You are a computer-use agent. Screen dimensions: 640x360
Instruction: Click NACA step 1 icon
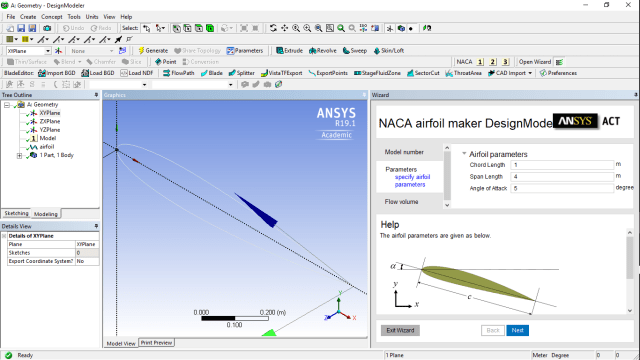tap(480, 62)
